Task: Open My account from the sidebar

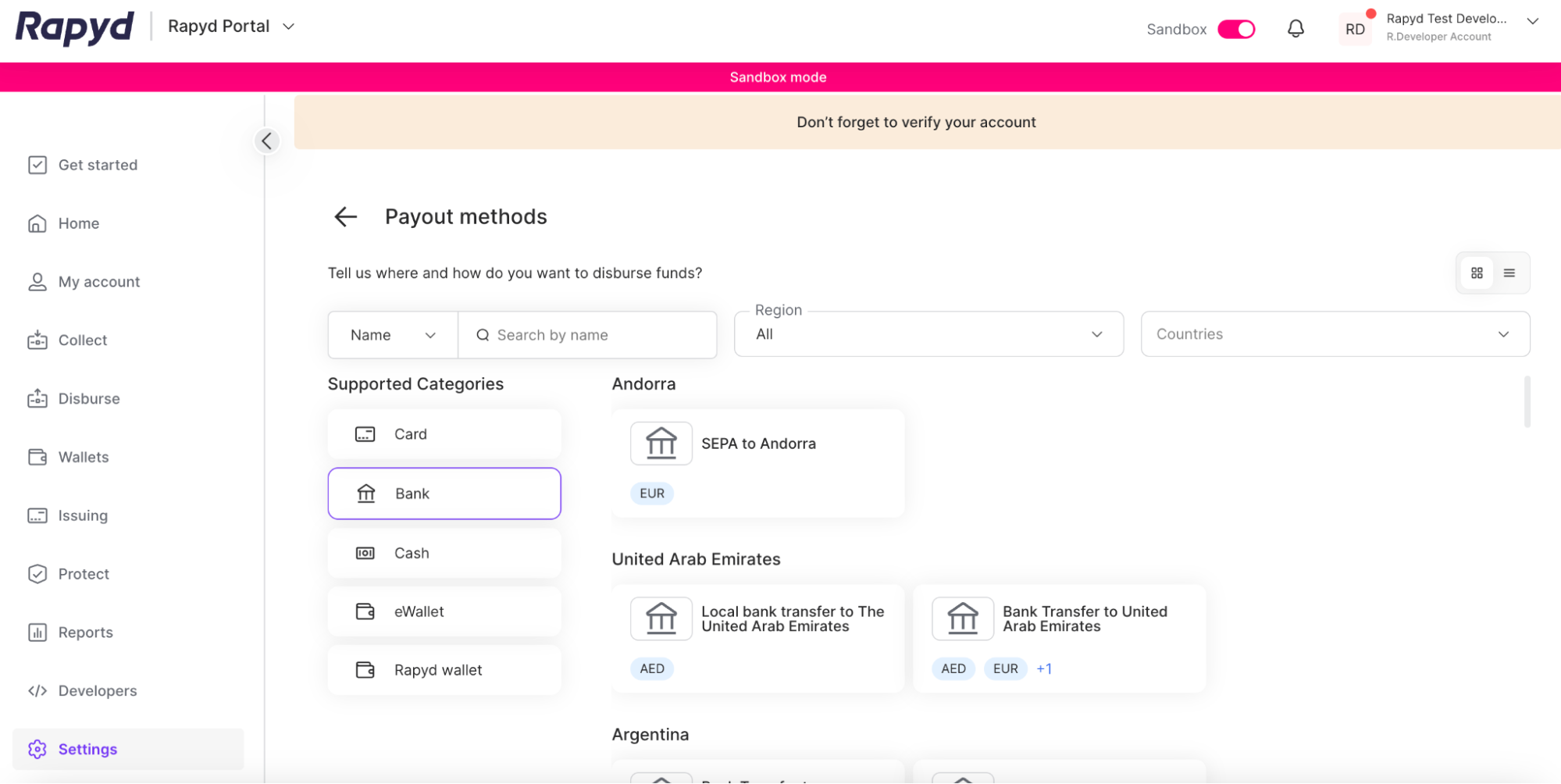Action: [99, 281]
